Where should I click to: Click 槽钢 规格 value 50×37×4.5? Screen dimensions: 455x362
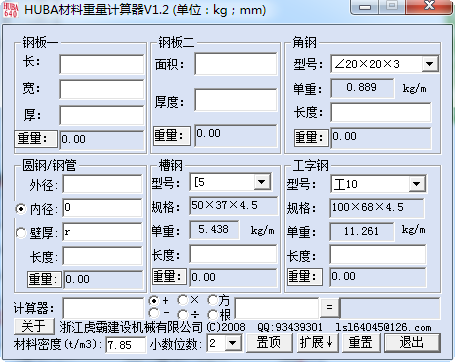[x=234, y=206]
